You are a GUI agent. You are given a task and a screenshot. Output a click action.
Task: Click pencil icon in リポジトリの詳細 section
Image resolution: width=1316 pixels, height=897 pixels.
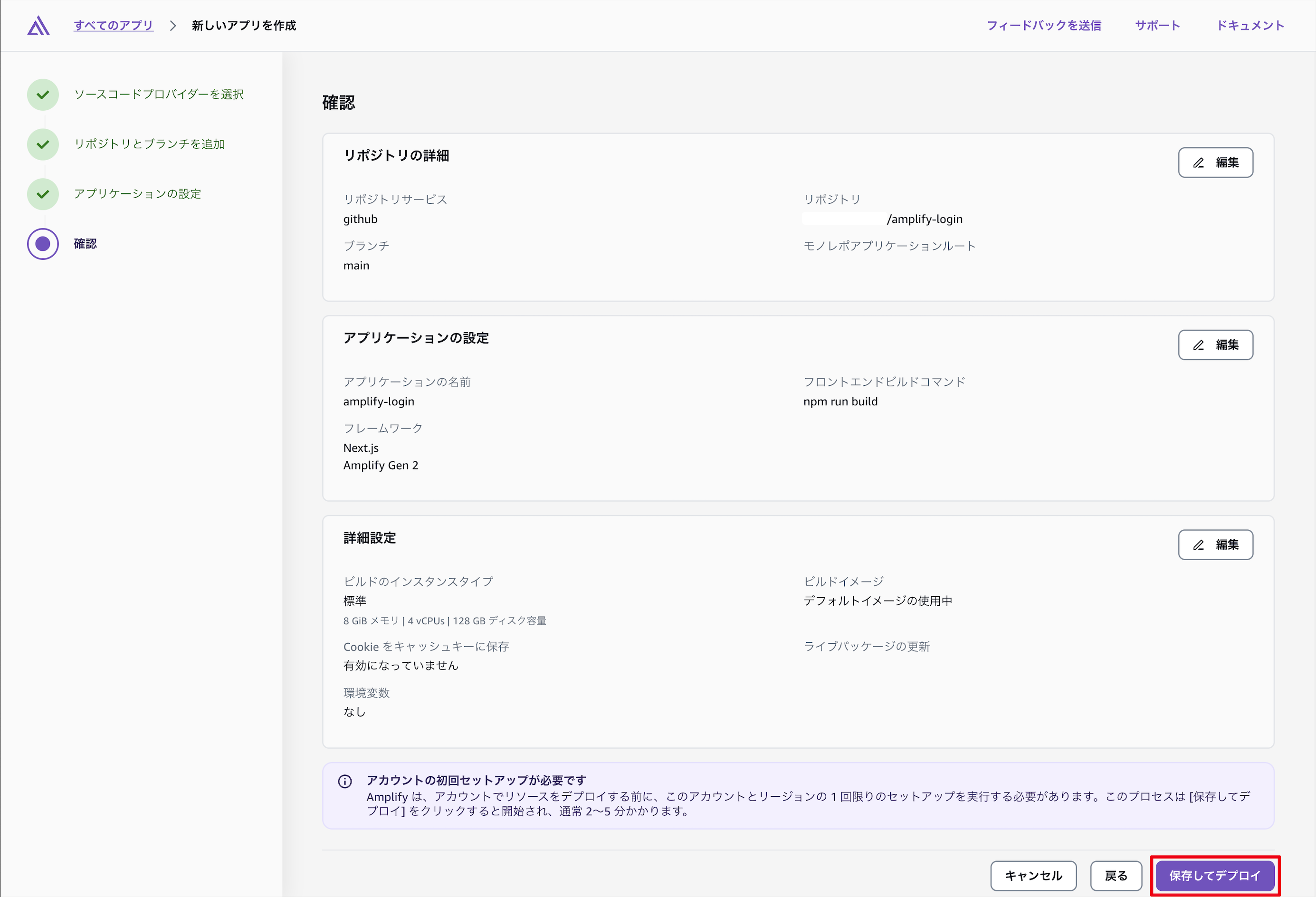tap(1198, 163)
